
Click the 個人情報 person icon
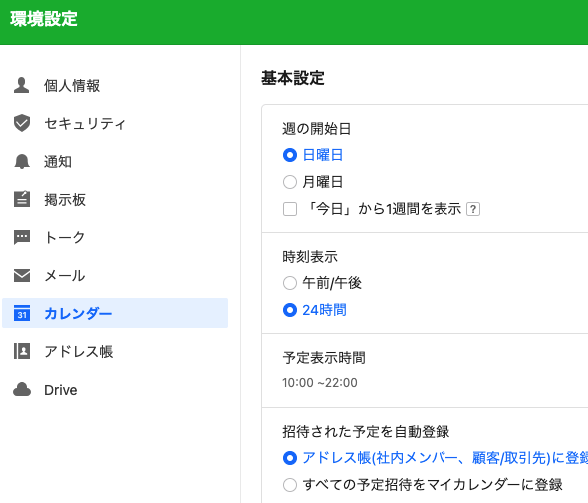click(x=21, y=85)
